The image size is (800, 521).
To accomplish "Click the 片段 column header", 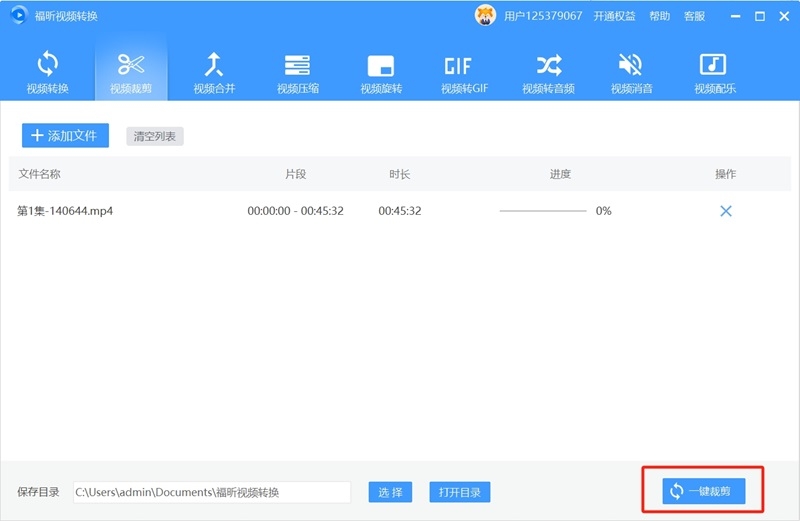I will pos(295,174).
